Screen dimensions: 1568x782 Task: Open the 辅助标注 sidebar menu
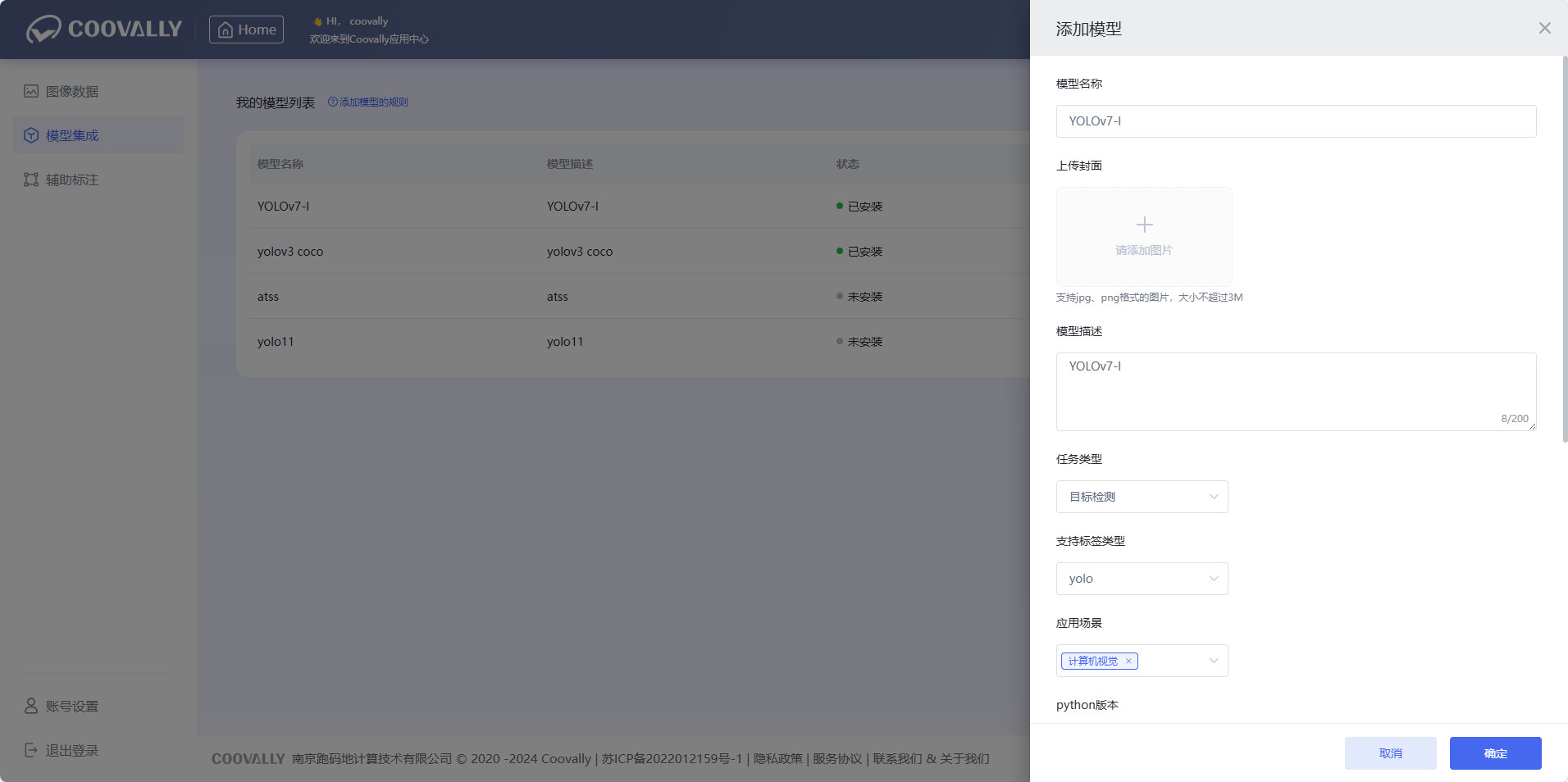click(x=98, y=180)
